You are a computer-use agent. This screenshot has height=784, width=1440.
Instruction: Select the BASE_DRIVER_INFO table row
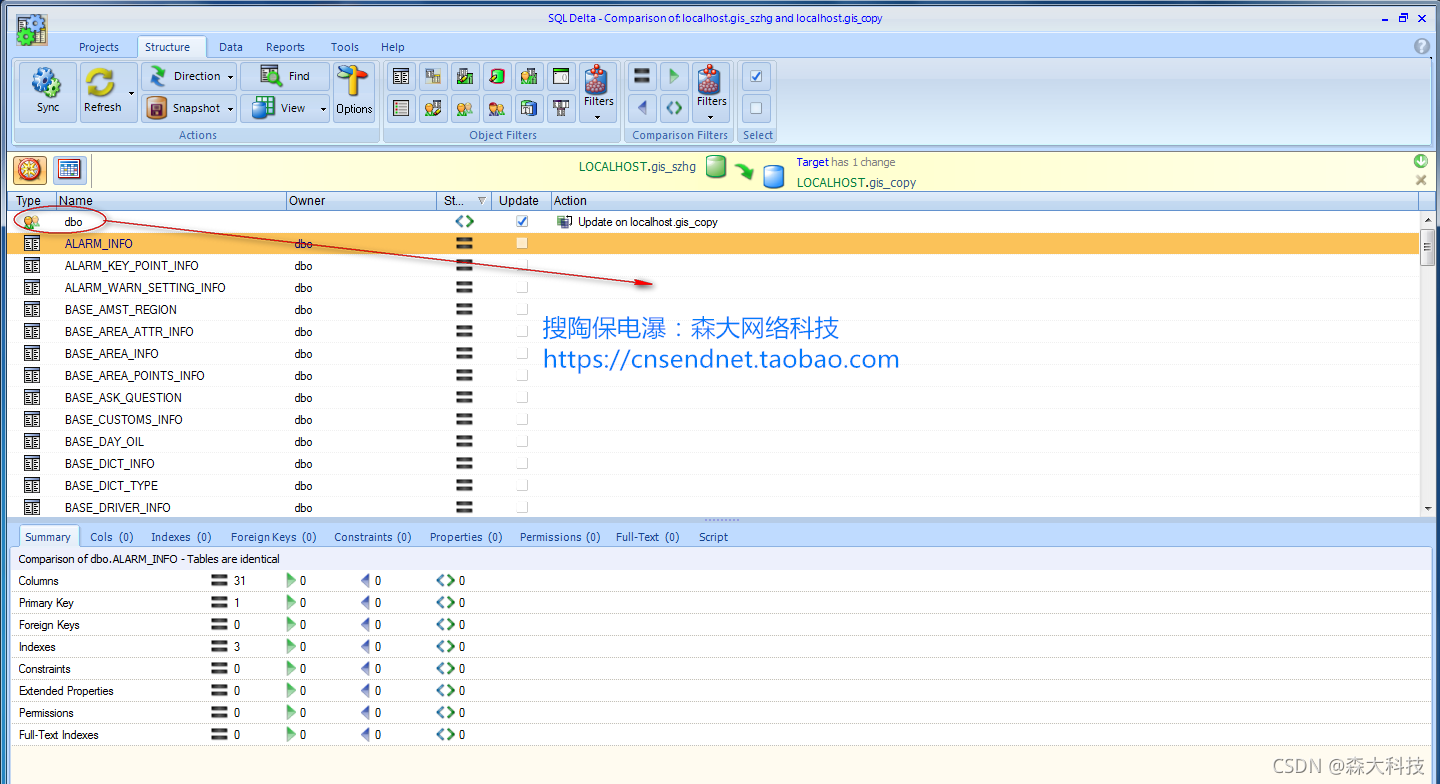pos(714,507)
